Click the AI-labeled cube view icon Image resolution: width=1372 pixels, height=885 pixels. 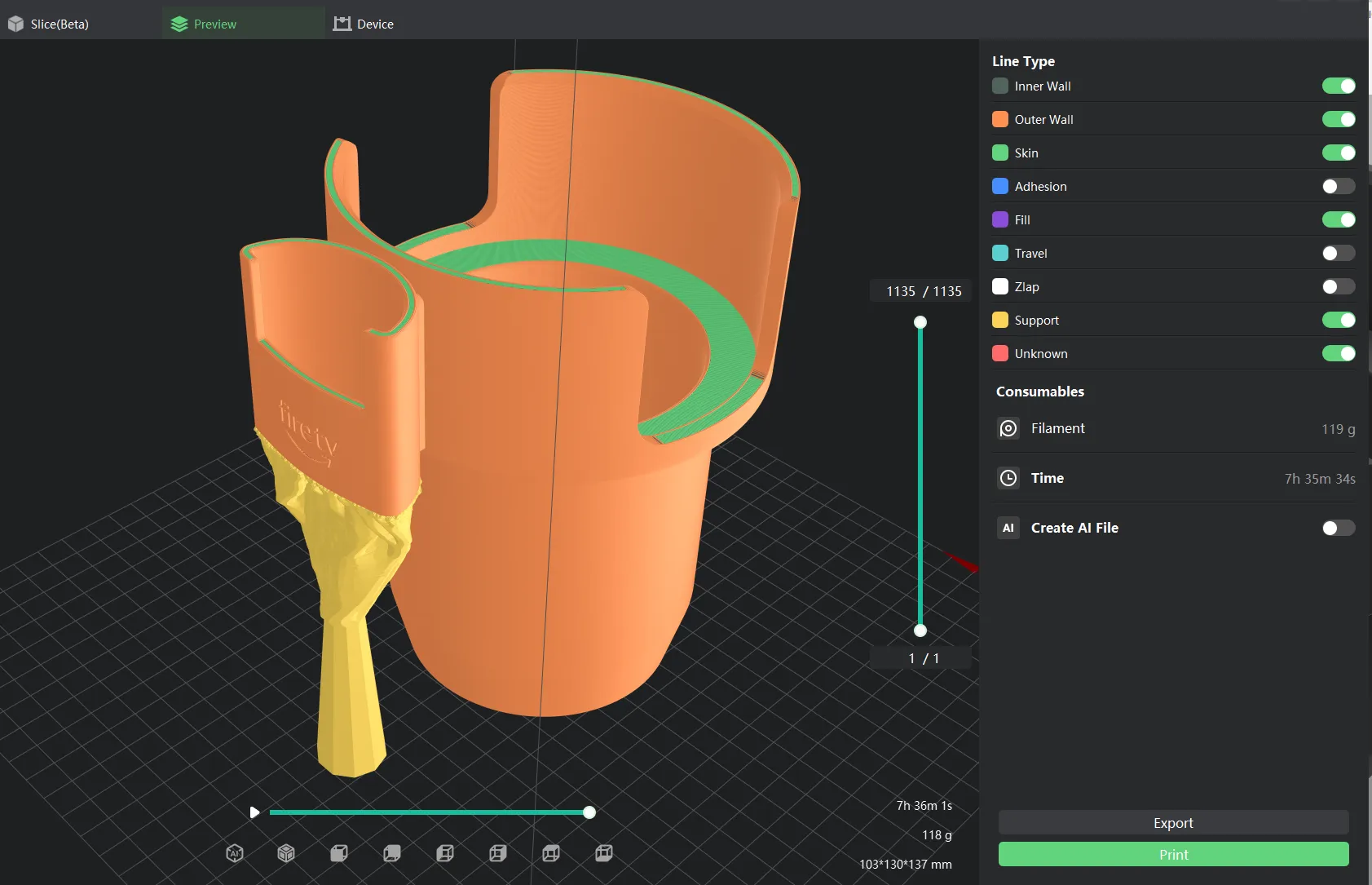click(x=235, y=853)
